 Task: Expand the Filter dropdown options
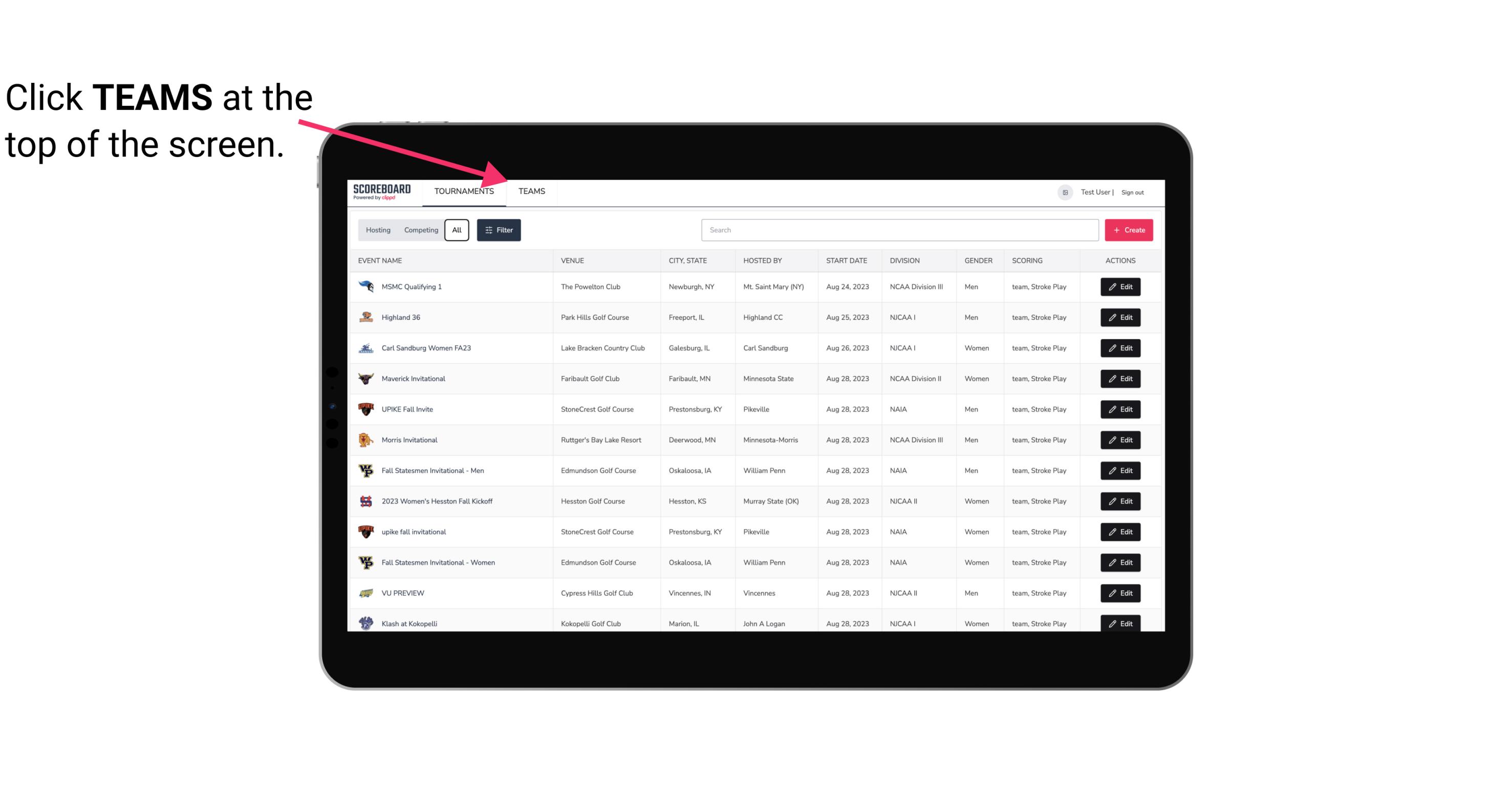pos(499,230)
